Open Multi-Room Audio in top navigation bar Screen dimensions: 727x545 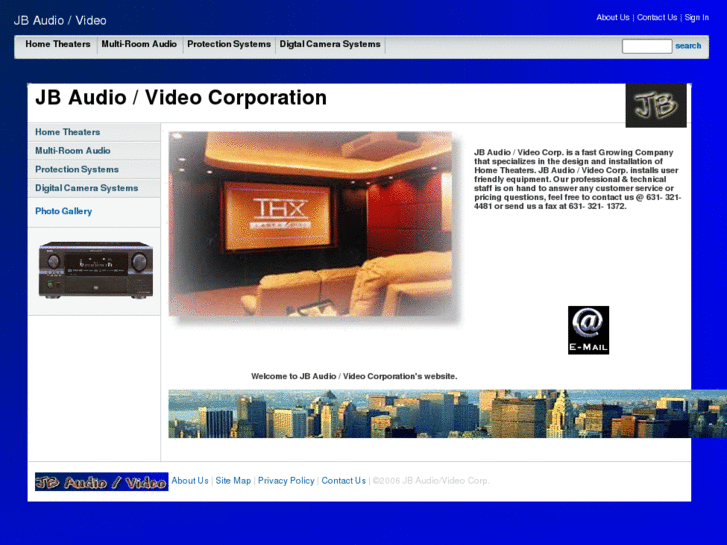139,44
